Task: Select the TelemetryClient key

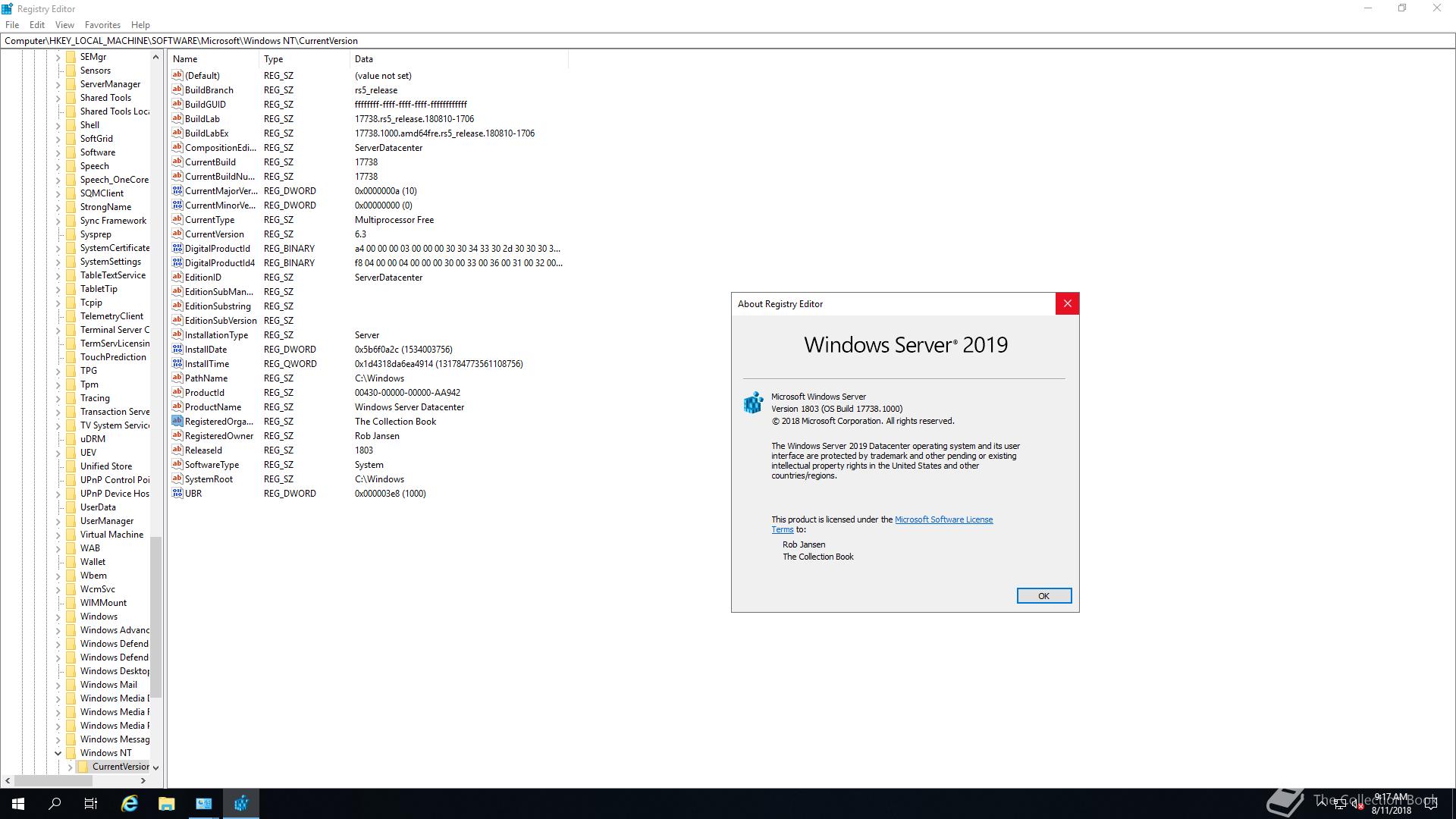Action: (111, 316)
